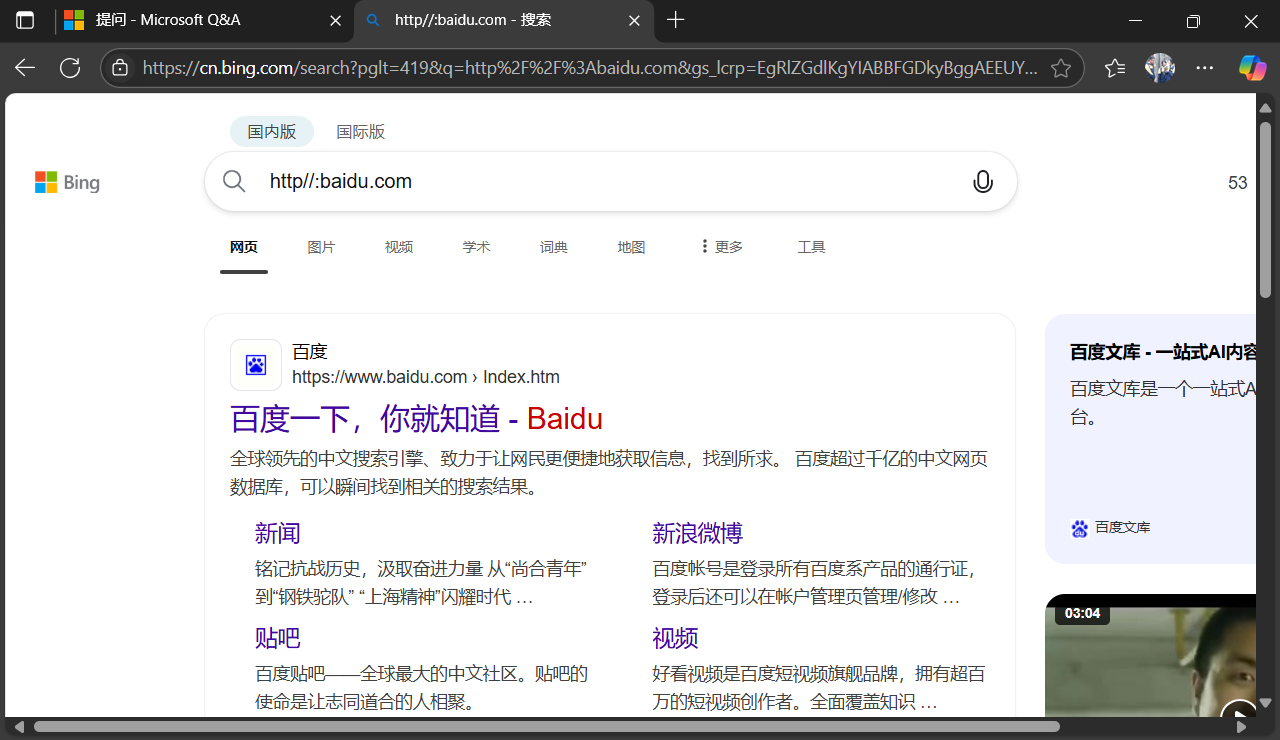
Task: Reload the page with the refresh icon
Action: [x=70, y=68]
